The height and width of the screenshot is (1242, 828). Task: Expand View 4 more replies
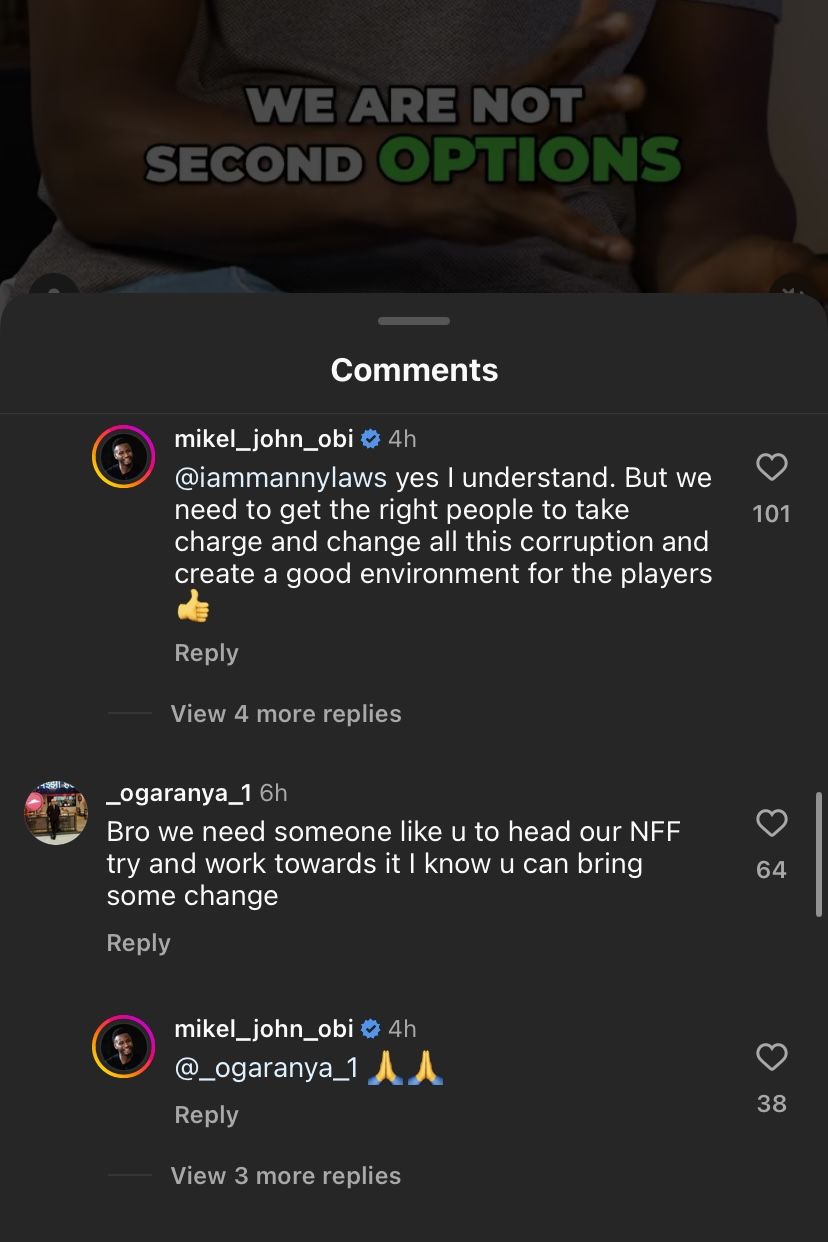[x=286, y=713]
